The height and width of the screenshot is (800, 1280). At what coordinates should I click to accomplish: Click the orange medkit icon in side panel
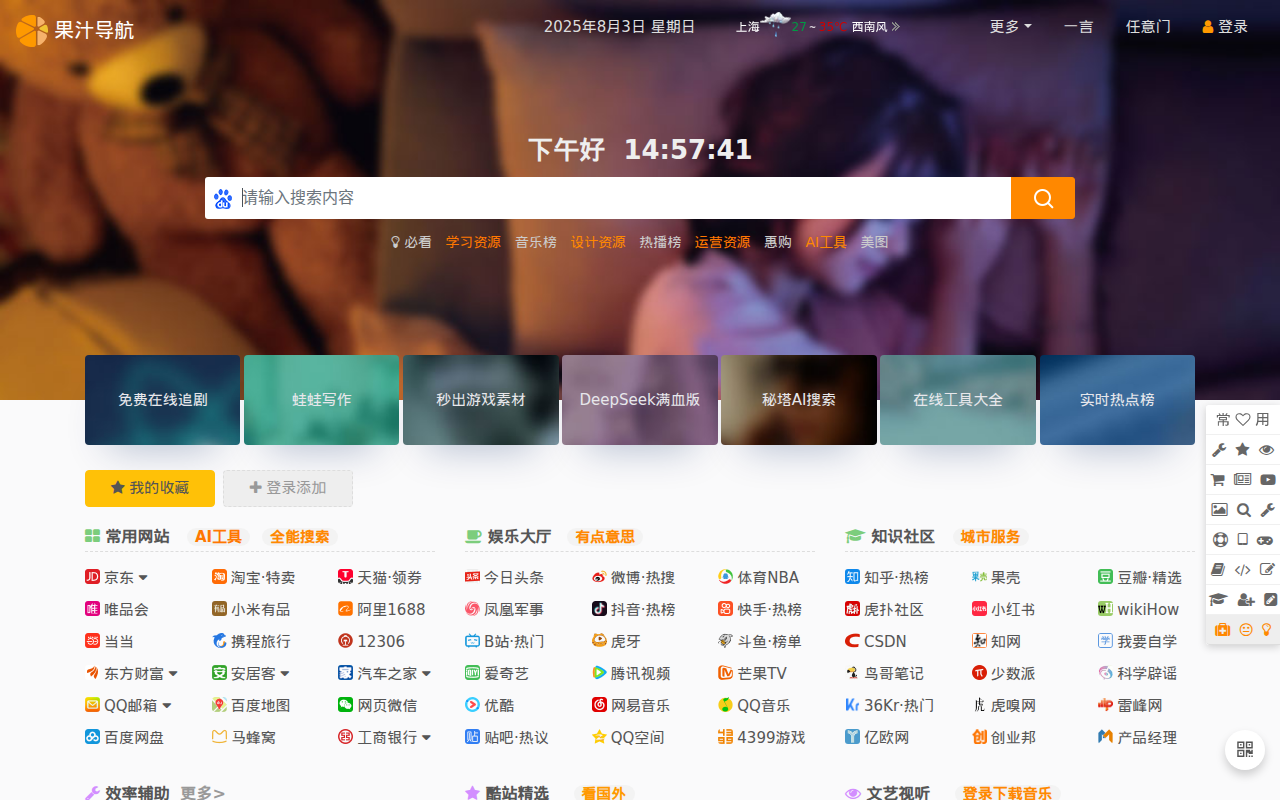[1221, 630]
